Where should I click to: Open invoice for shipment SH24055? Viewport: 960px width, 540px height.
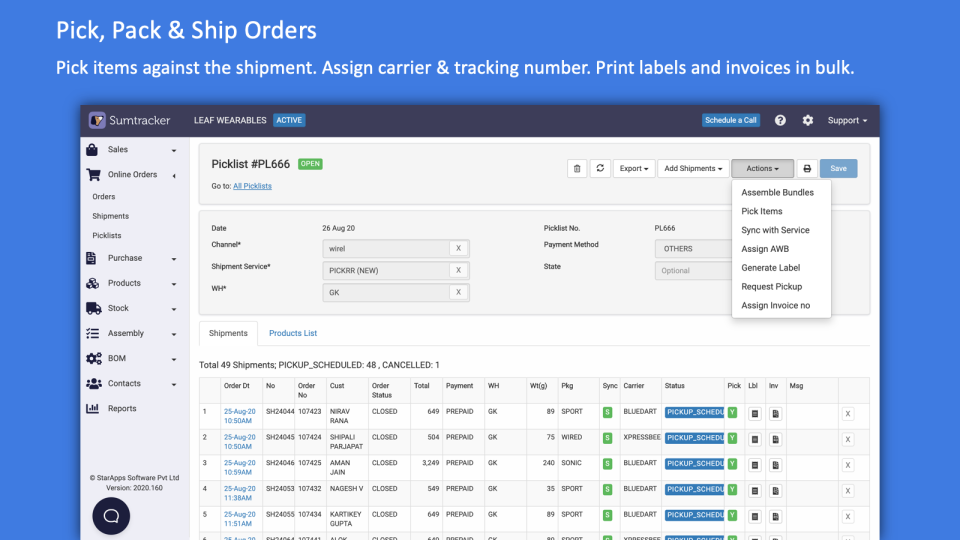coord(775,517)
